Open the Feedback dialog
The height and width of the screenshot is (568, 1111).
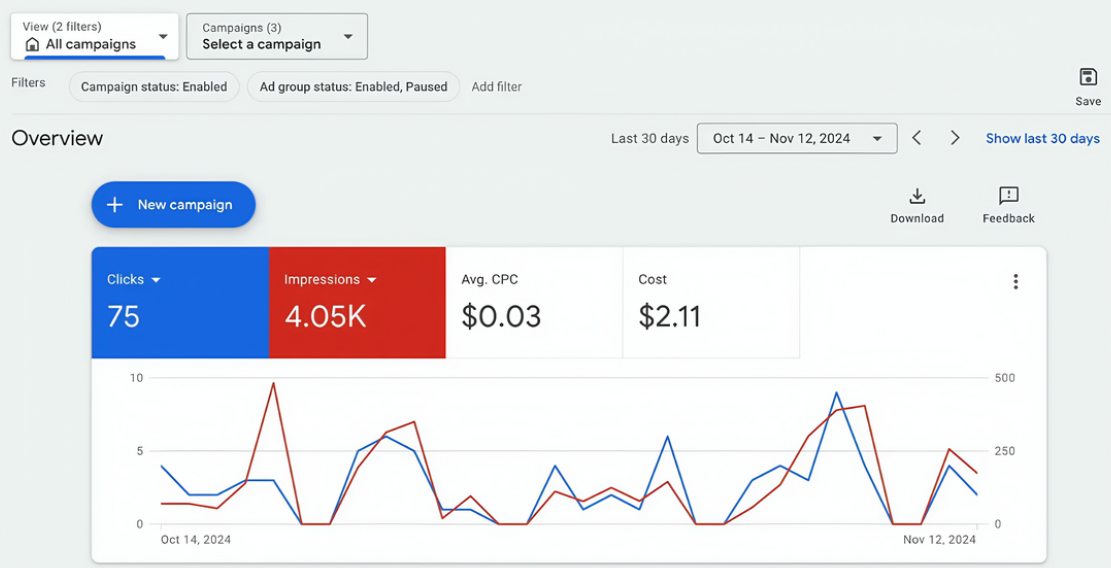[x=1008, y=205]
